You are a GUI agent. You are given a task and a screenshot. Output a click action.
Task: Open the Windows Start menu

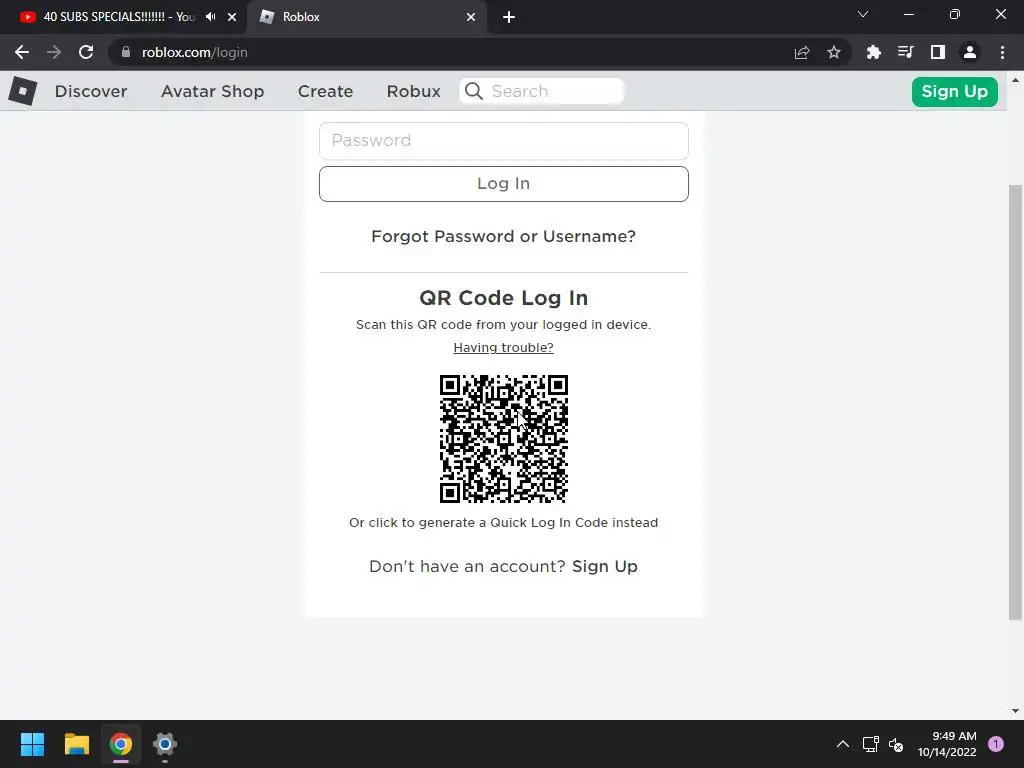(32, 744)
